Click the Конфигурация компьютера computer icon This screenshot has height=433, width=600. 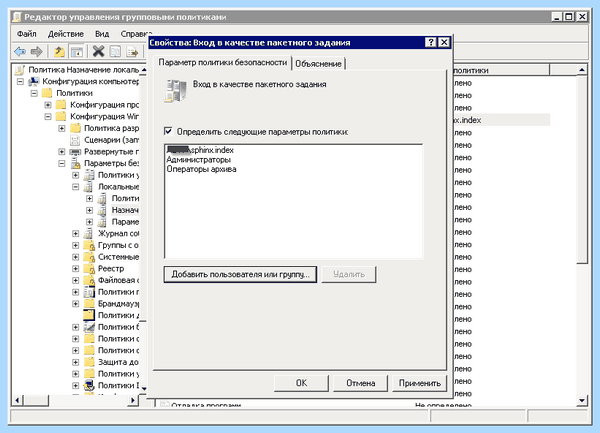[x=34, y=81]
